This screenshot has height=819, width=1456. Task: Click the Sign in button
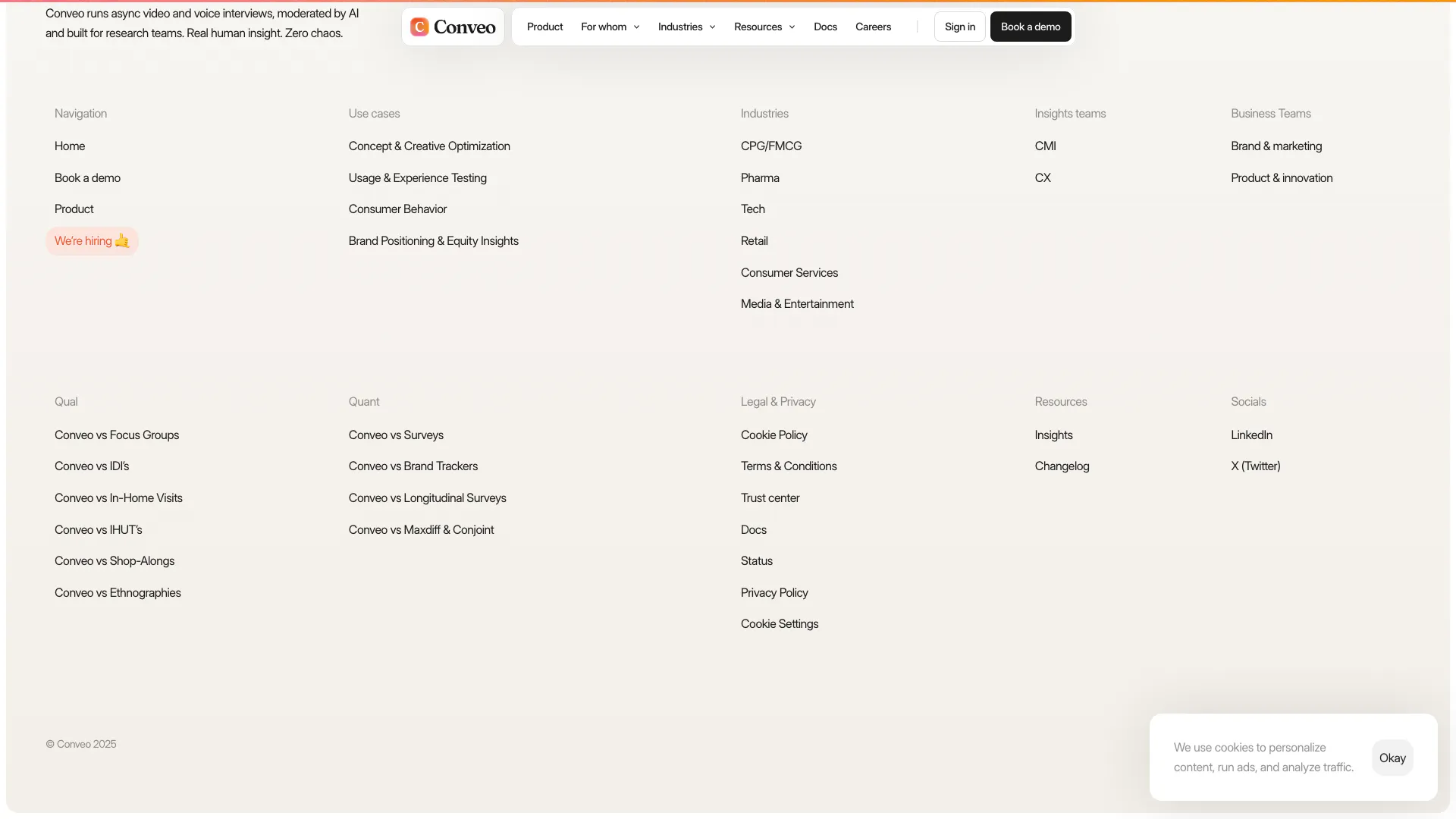[959, 27]
